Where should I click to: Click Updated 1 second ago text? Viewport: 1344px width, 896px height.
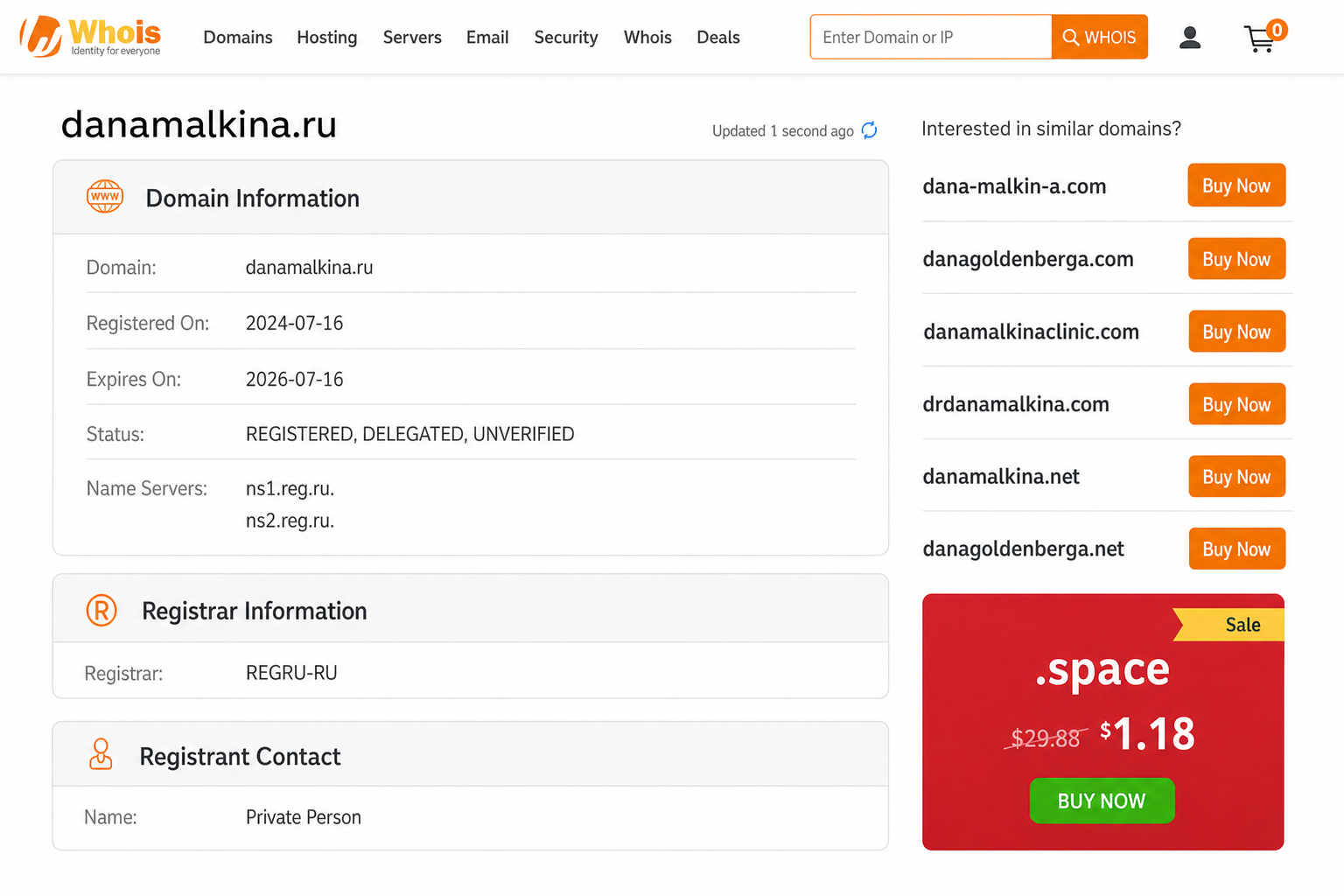click(x=782, y=131)
